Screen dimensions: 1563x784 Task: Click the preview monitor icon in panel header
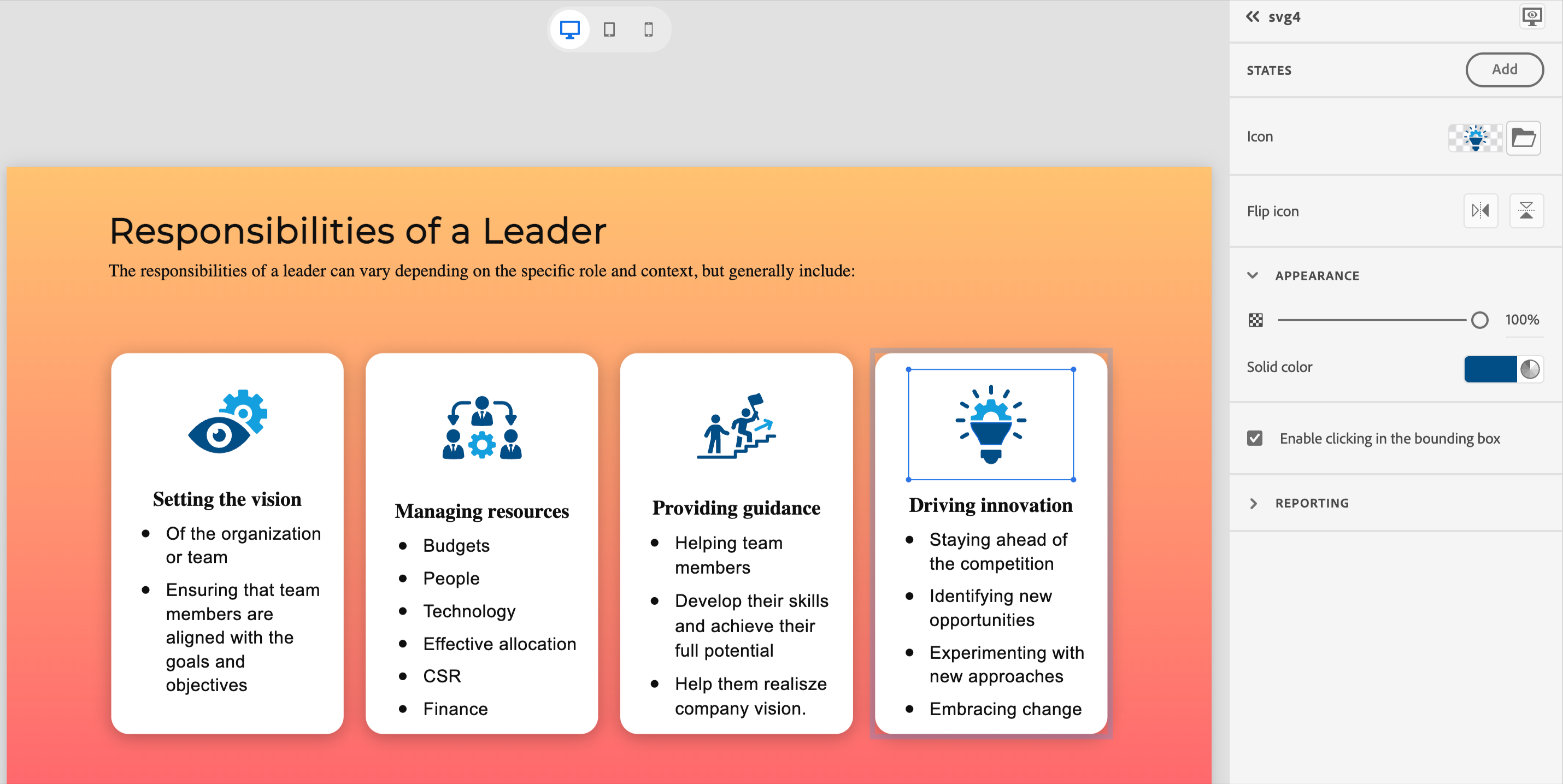[x=1531, y=17]
